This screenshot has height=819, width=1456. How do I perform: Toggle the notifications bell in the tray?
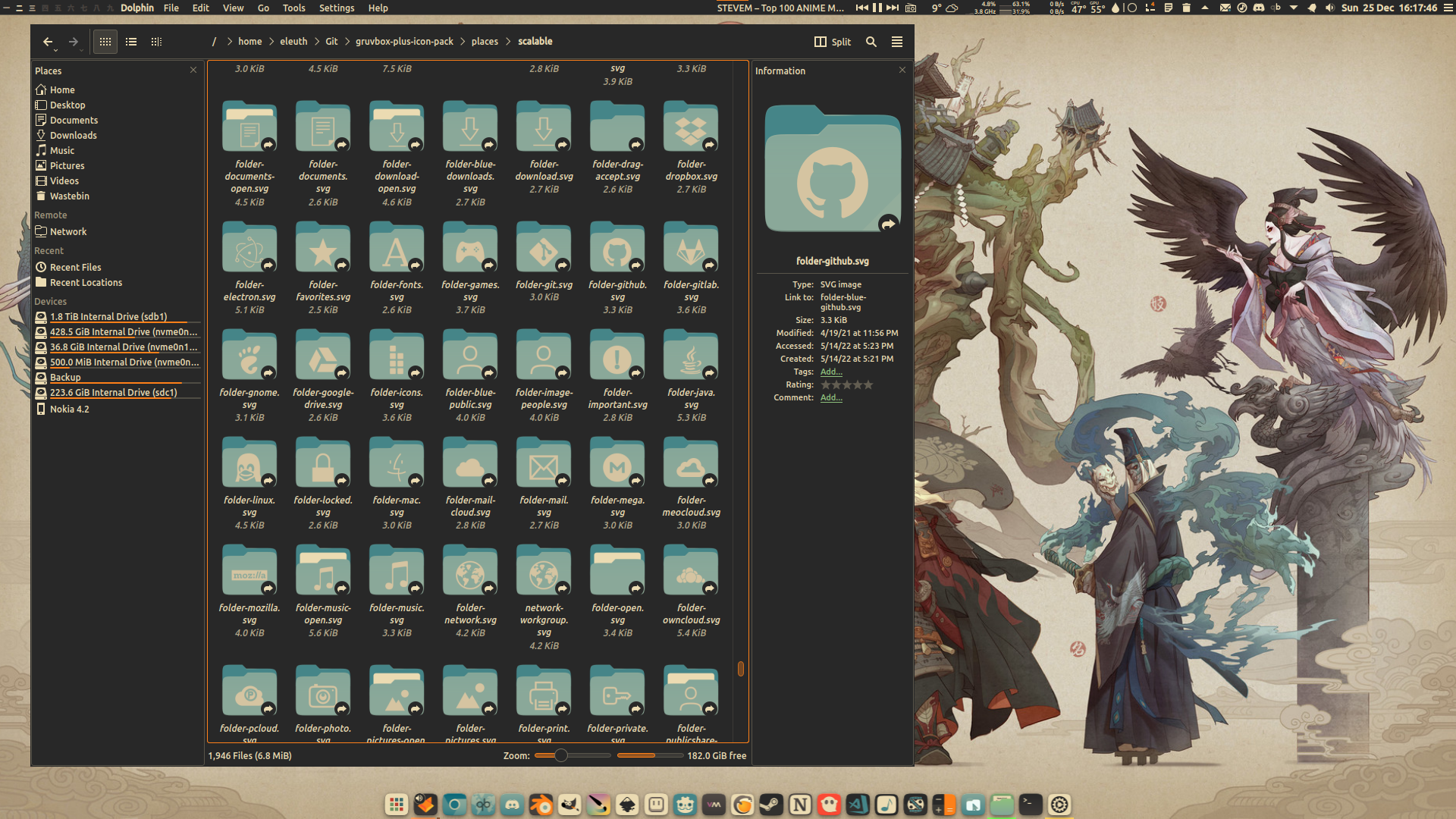pos(1312,8)
